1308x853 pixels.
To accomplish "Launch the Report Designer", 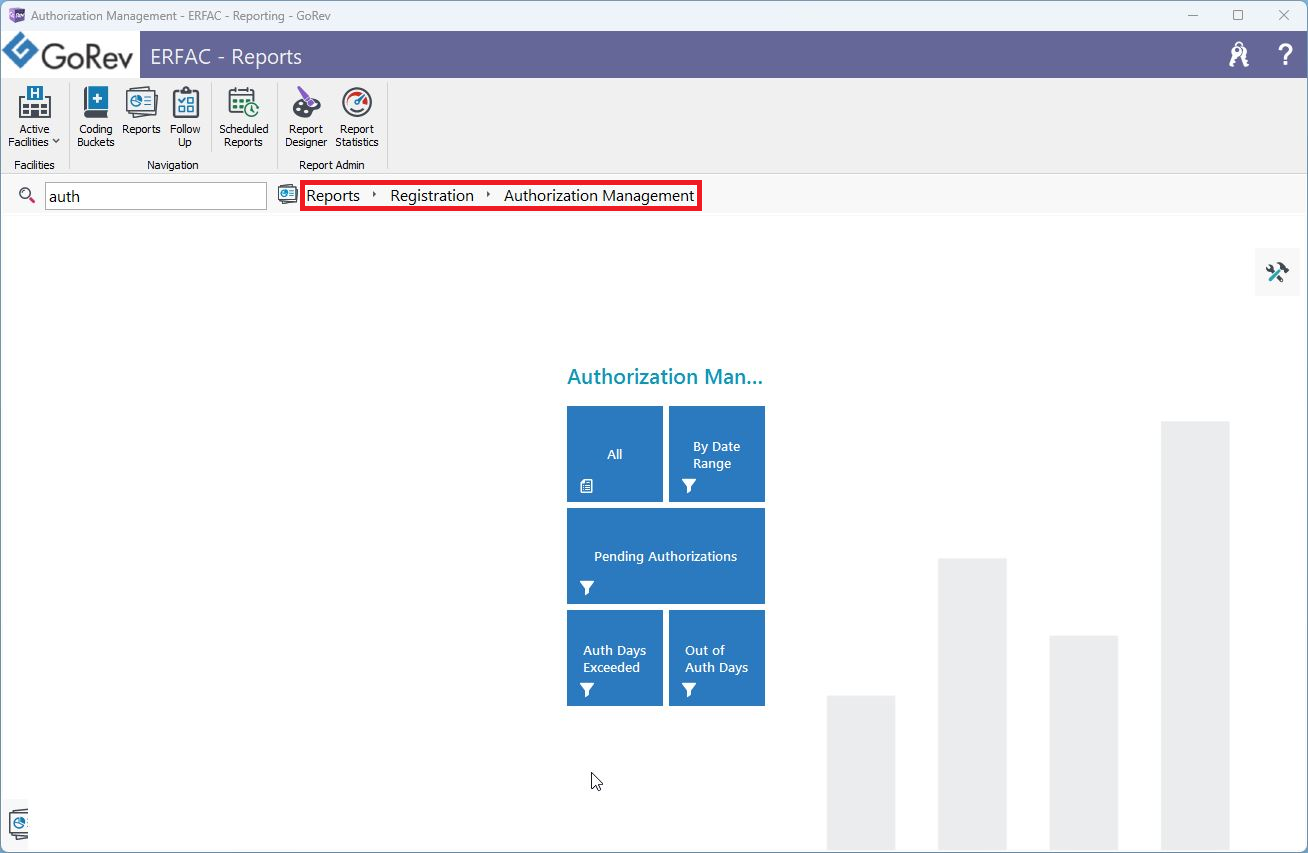I will (306, 118).
